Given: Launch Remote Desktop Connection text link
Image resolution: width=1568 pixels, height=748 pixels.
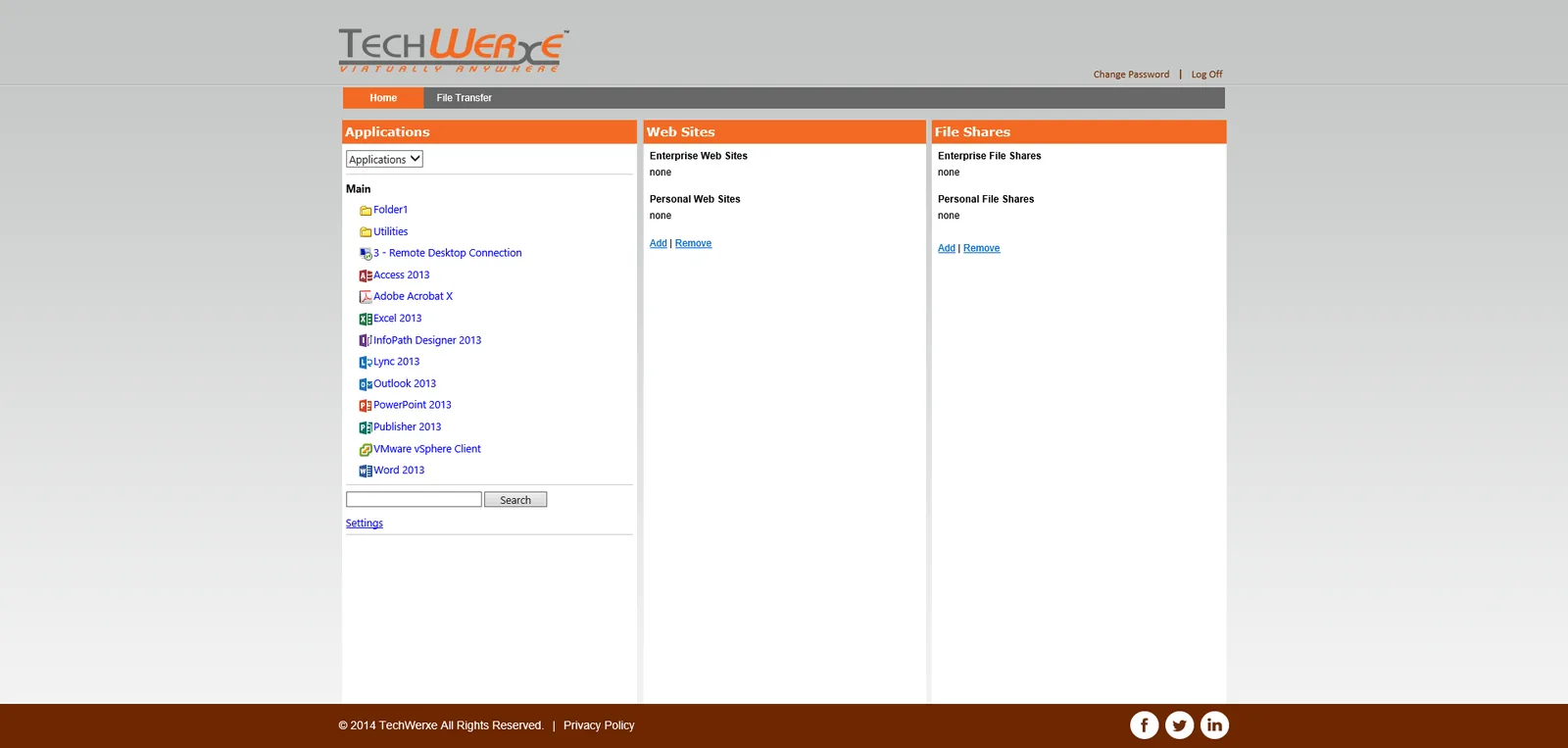Looking at the screenshot, I should pos(447,253).
